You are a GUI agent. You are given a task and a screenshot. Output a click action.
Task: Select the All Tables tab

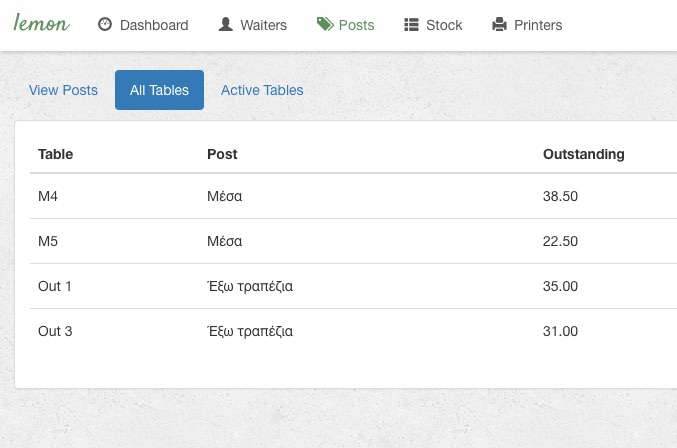159,90
